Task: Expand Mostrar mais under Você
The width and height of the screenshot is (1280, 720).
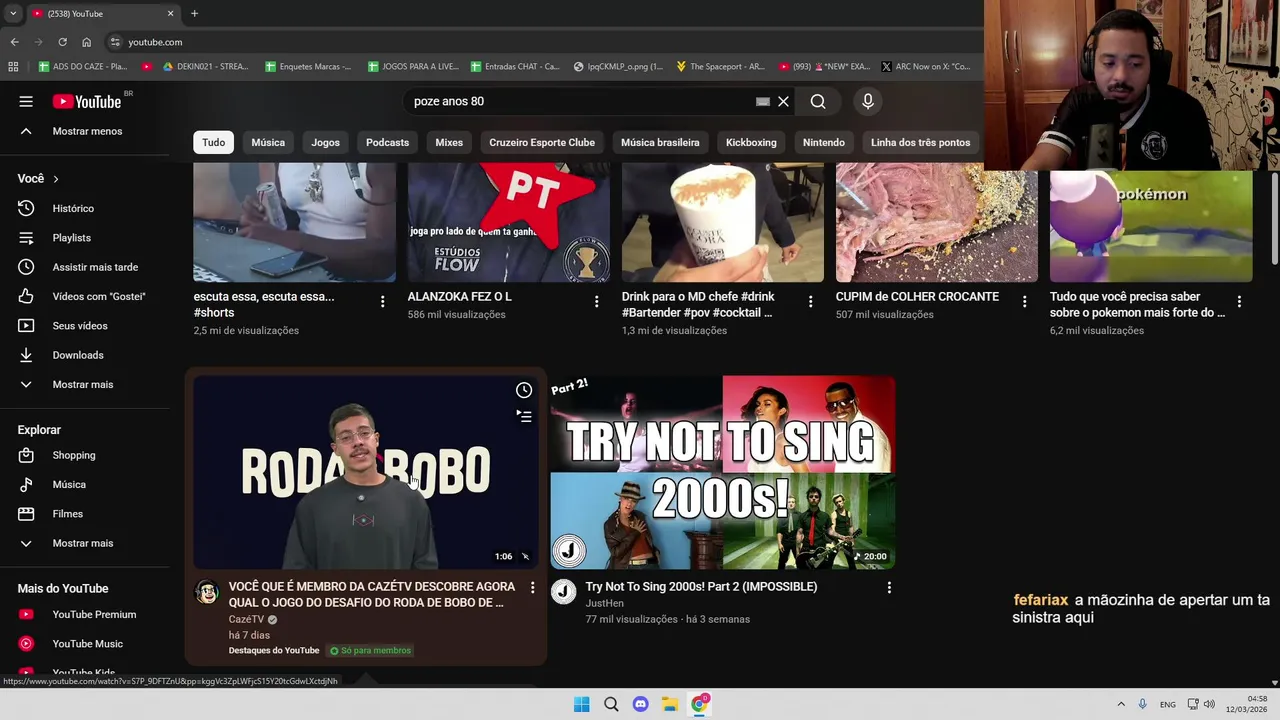Action: pos(85,384)
